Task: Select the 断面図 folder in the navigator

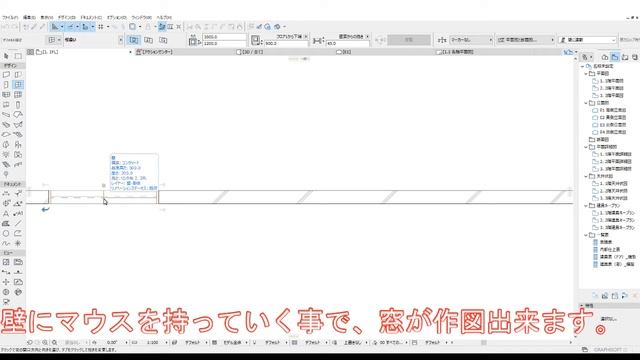Action: (x=603, y=140)
